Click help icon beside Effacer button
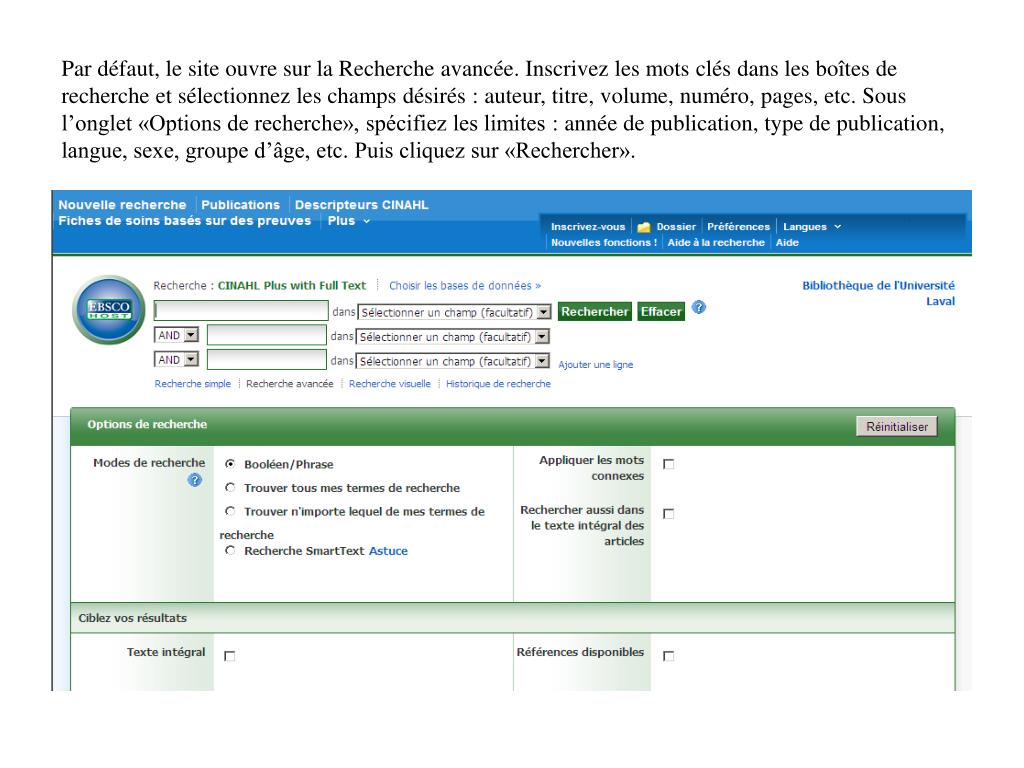1024x768 pixels. coord(699,307)
